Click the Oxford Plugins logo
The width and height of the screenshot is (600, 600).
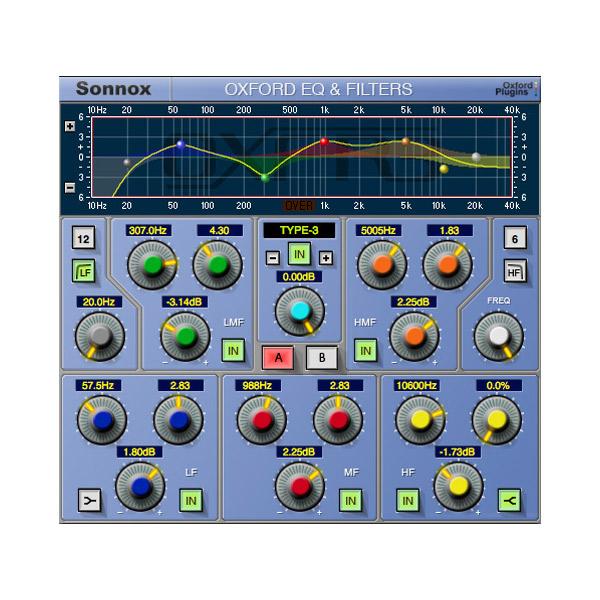point(520,88)
